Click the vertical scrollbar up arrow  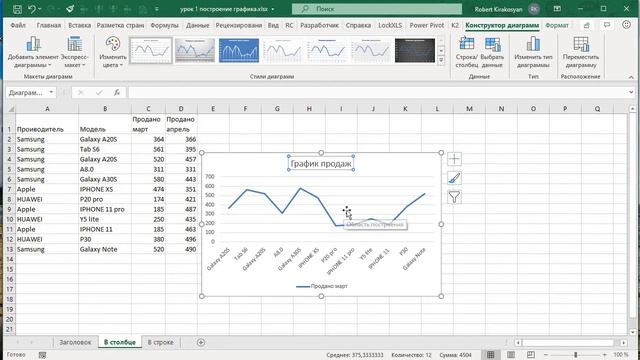[633, 109]
